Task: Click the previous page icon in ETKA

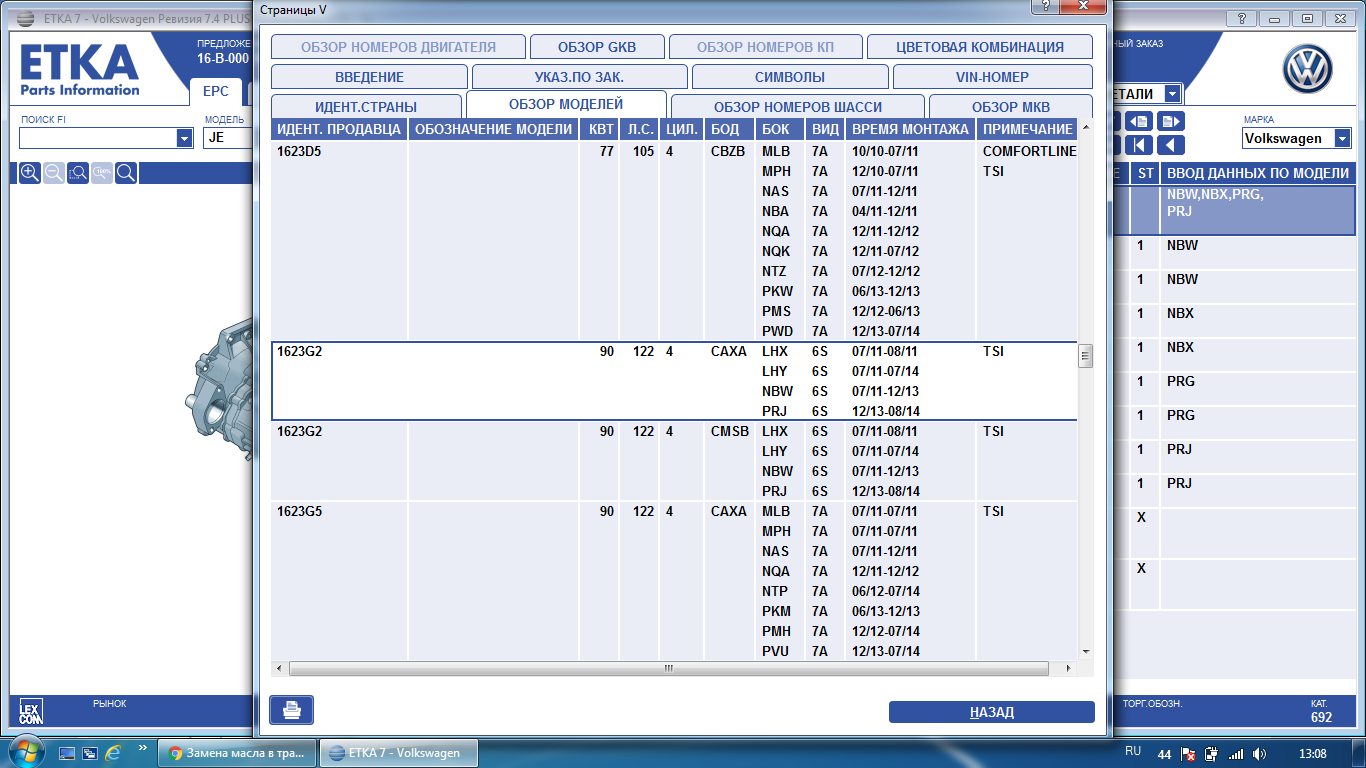Action: click(x=1139, y=121)
